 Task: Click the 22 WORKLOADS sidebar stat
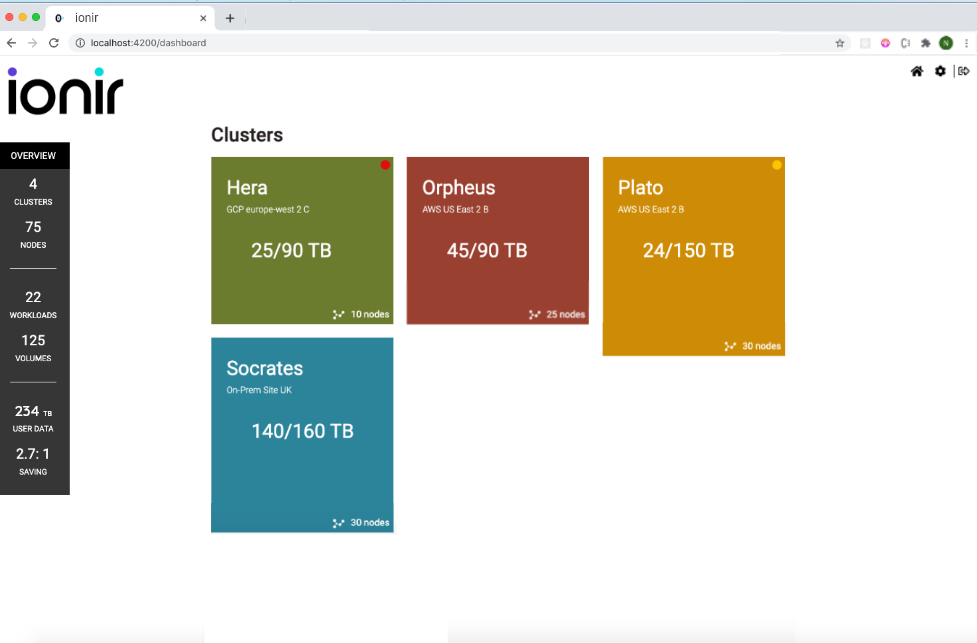[x=33, y=305]
